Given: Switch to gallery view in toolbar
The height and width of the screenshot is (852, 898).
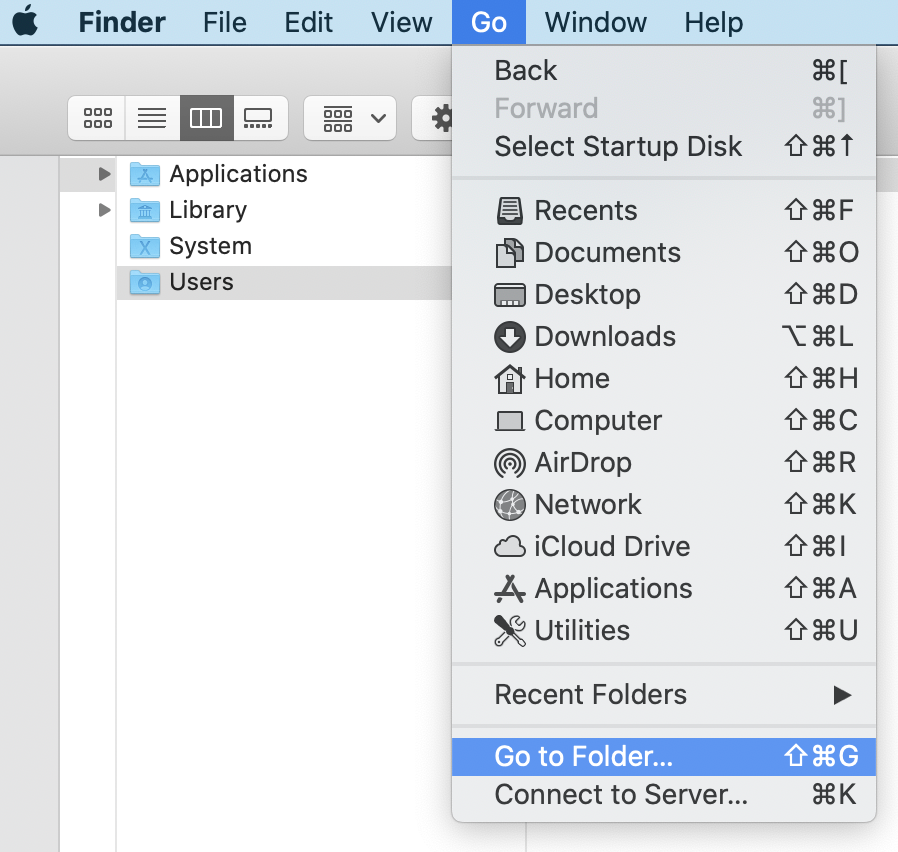Looking at the screenshot, I should 259,118.
